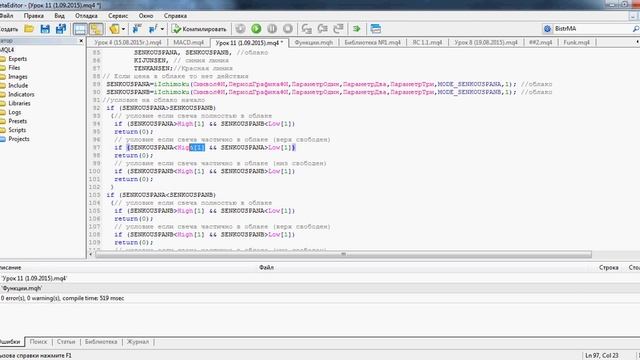
Task: Click the search engine gear icon
Action: pyautogui.click(x=547, y=29)
